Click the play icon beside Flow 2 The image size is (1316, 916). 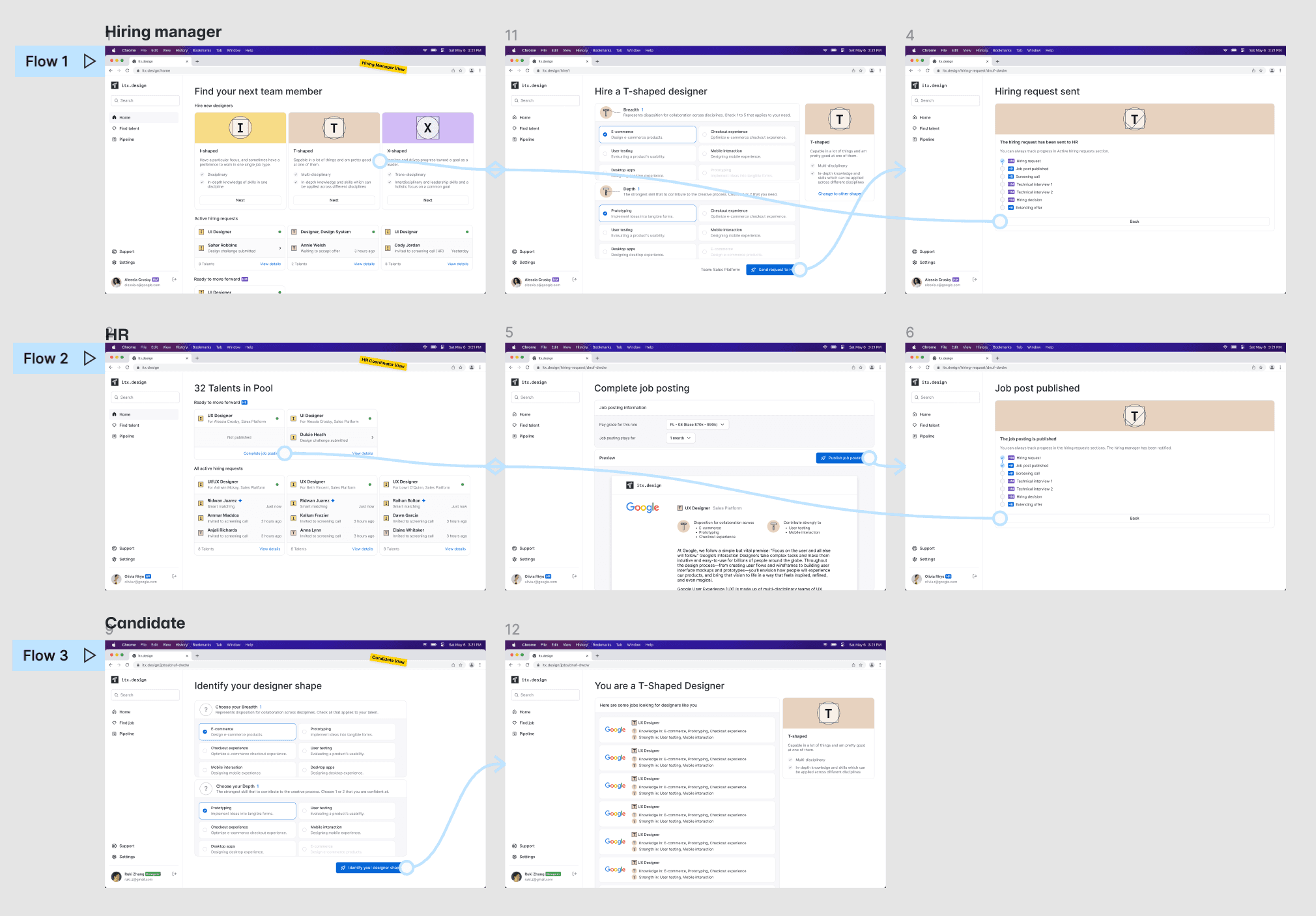tap(90, 358)
